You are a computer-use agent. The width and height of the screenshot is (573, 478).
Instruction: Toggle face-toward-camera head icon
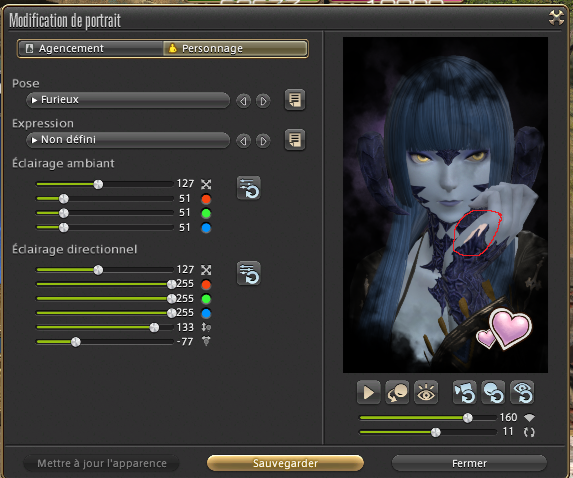pyautogui.click(x=397, y=393)
